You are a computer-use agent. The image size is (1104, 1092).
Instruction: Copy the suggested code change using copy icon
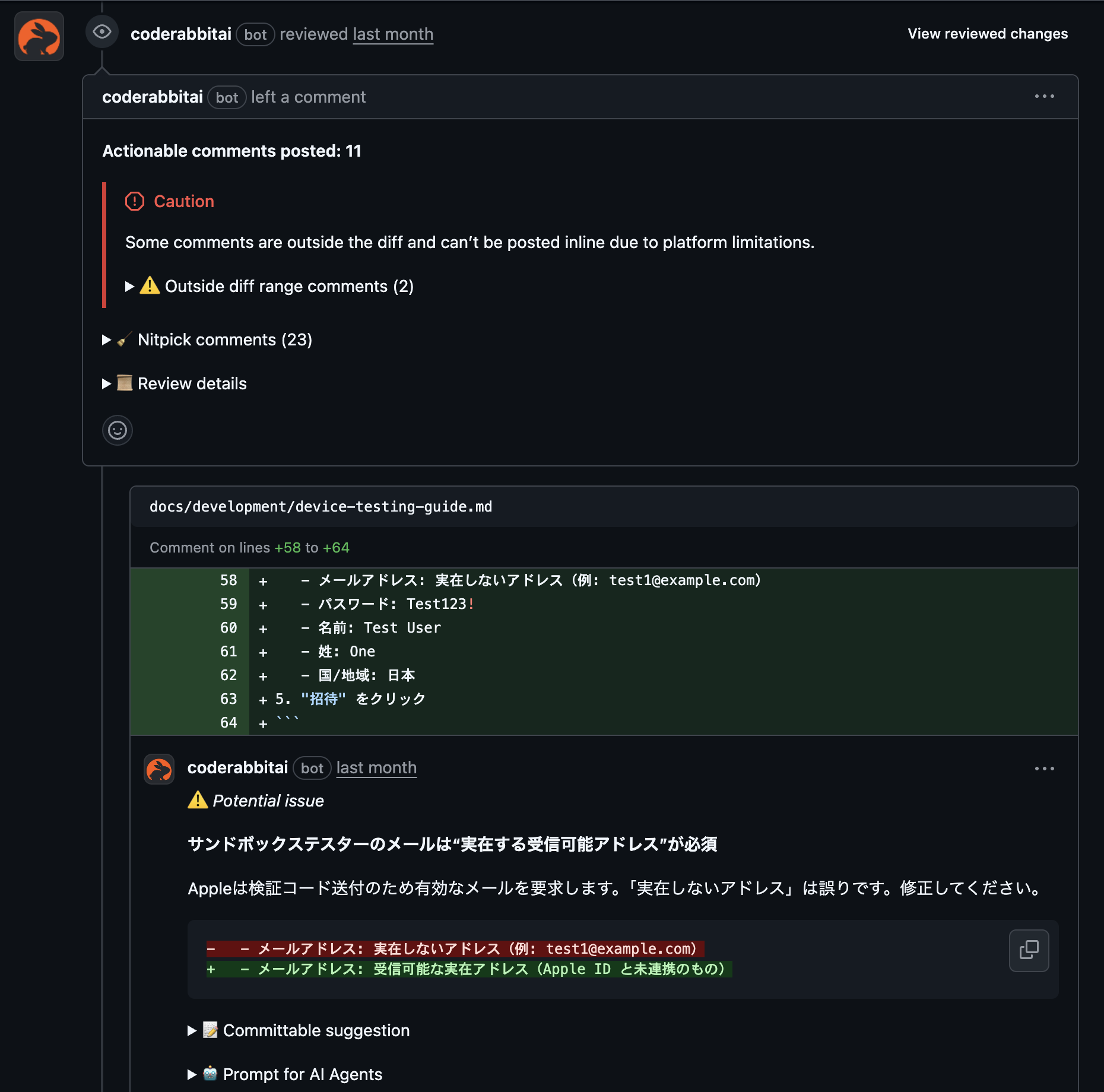(1028, 950)
